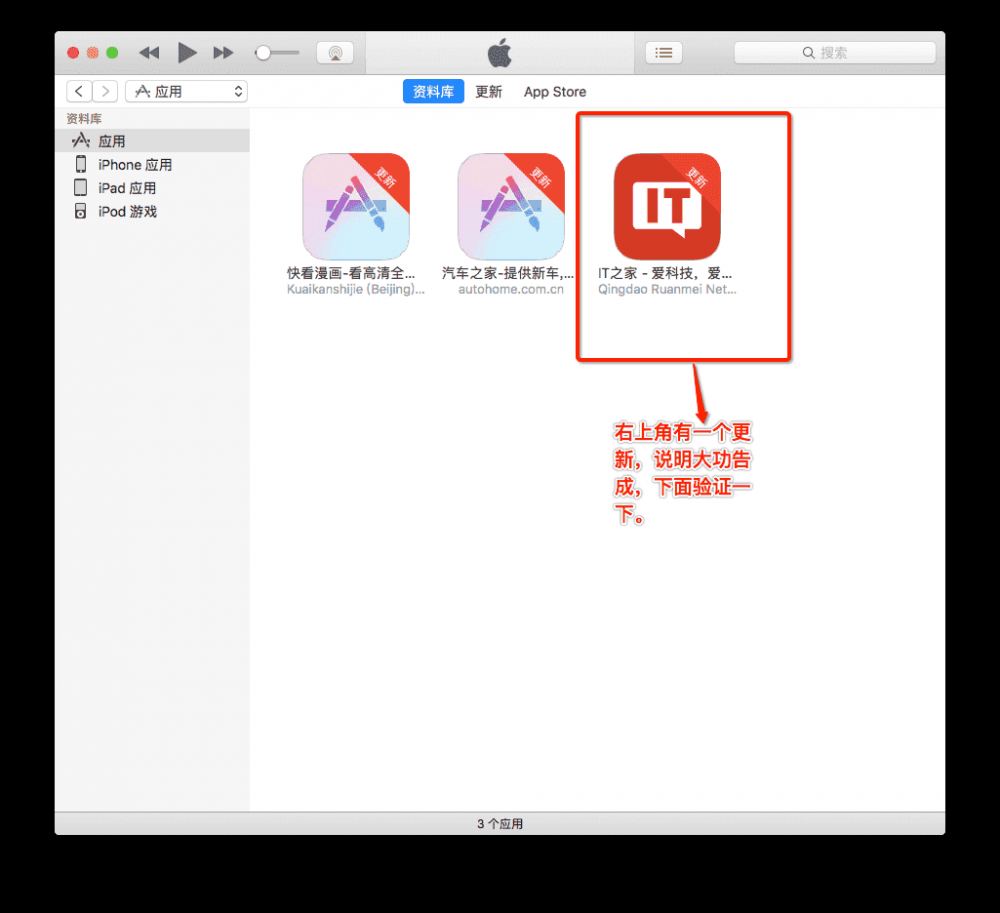The height and width of the screenshot is (913, 1000).
Task: Go back using the left navigation arrow
Action: click(78, 90)
